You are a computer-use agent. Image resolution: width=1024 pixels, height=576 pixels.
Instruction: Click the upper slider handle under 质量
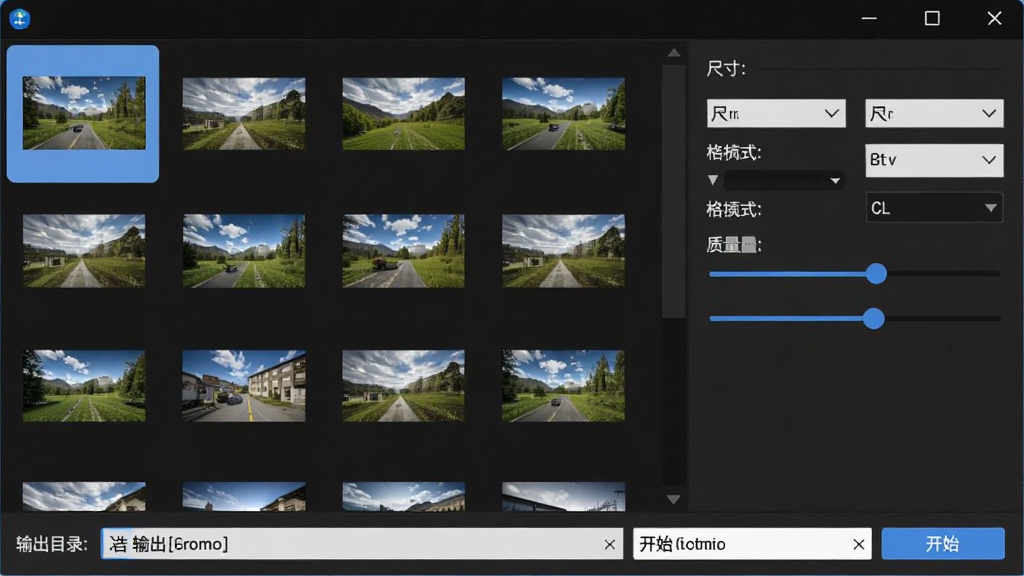pos(876,274)
